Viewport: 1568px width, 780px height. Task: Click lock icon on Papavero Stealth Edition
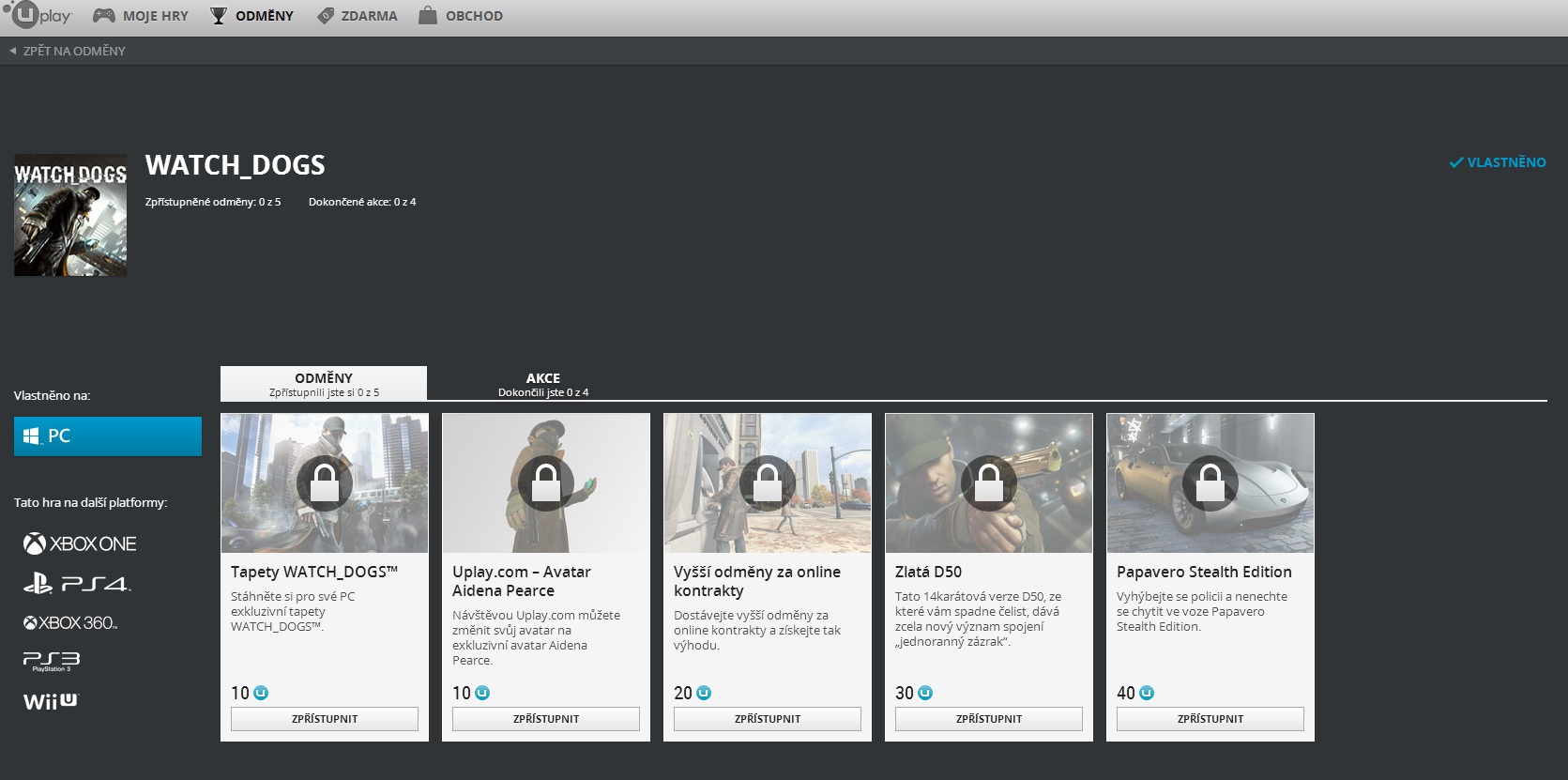click(1210, 483)
